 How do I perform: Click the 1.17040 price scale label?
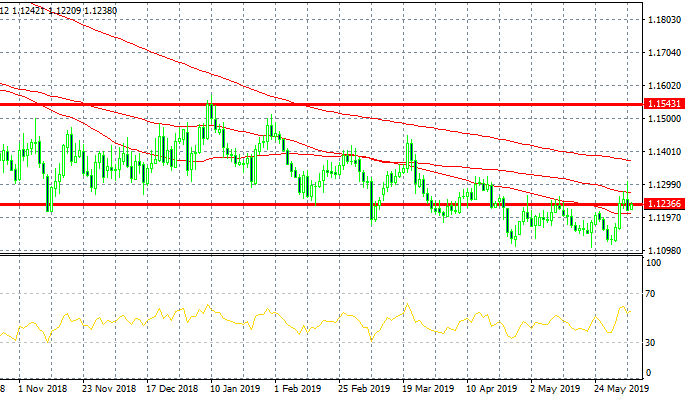[x=663, y=53]
